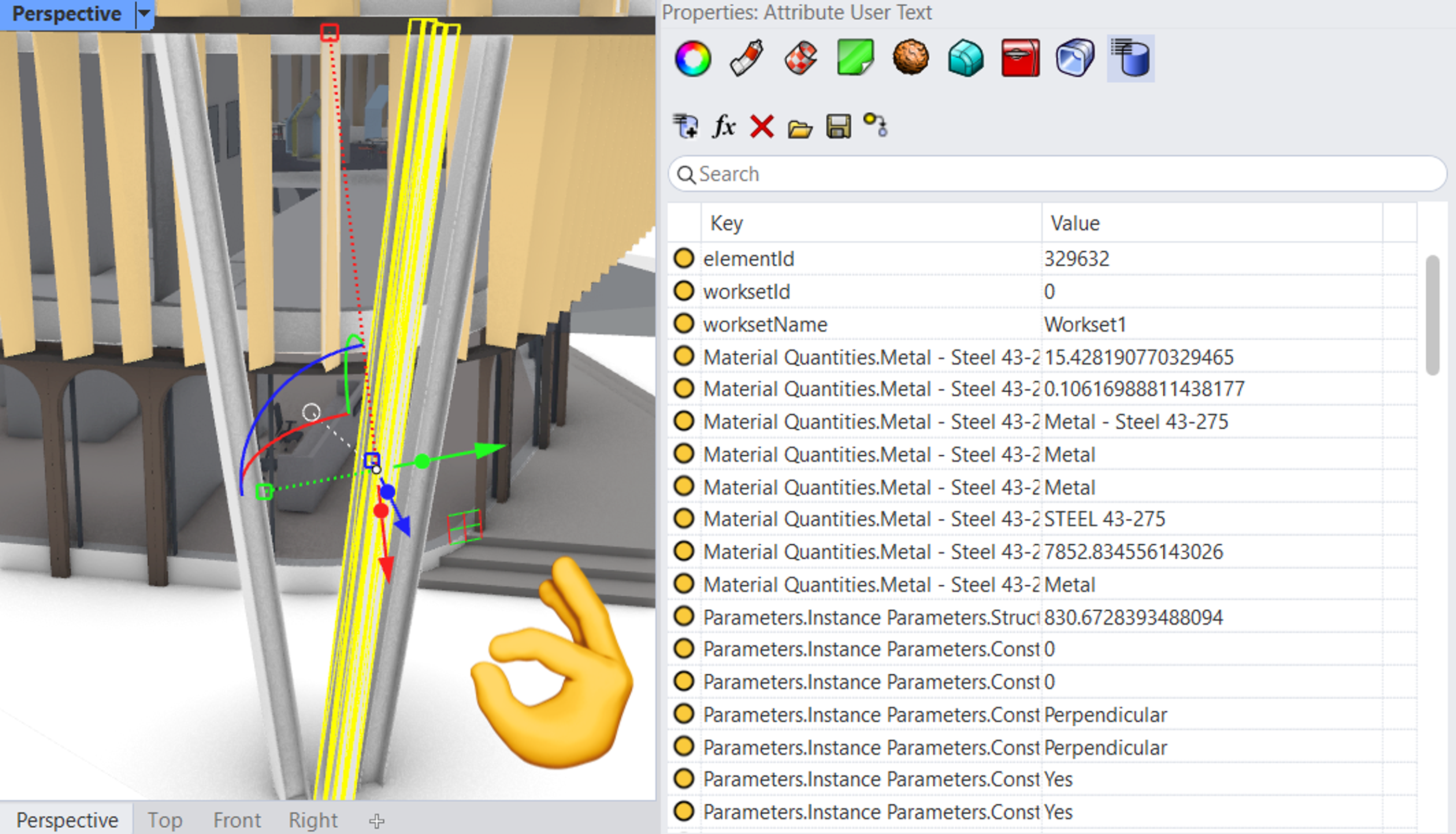Open user text file folder icon
The height and width of the screenshot is (834, 1456).
[800, 129]
